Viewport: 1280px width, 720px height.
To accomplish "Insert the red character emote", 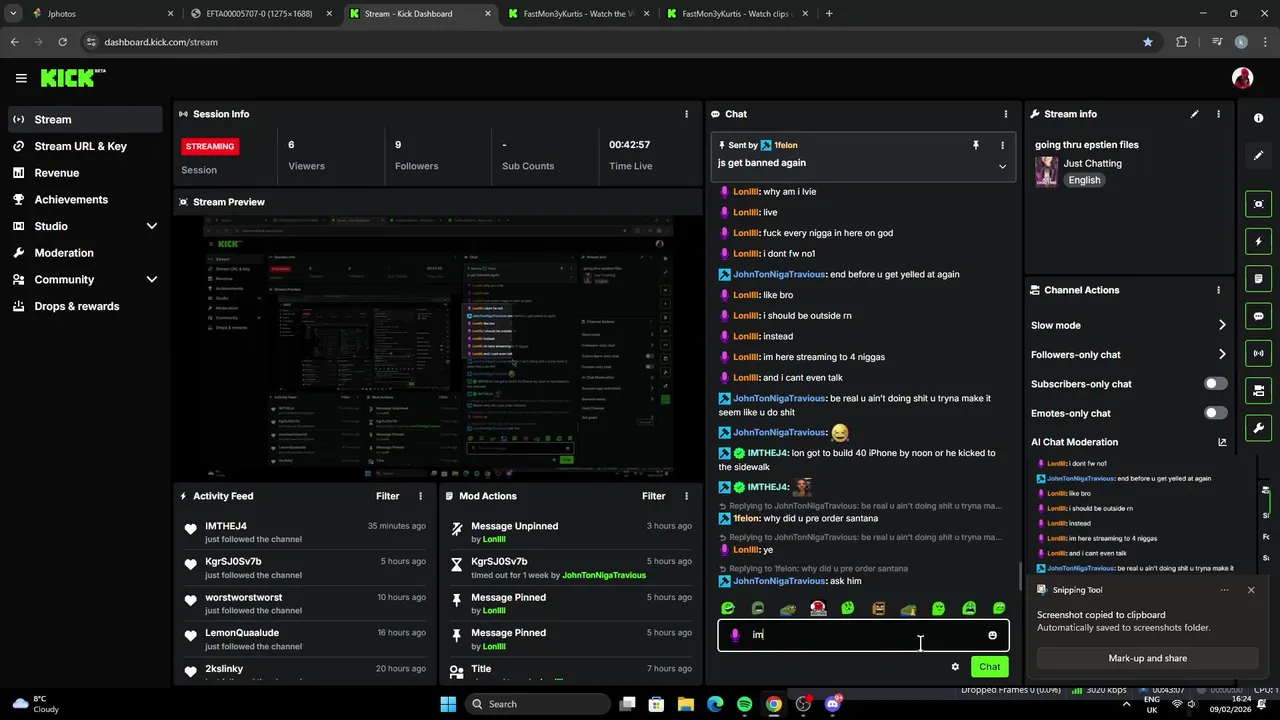I will [818, 608].
